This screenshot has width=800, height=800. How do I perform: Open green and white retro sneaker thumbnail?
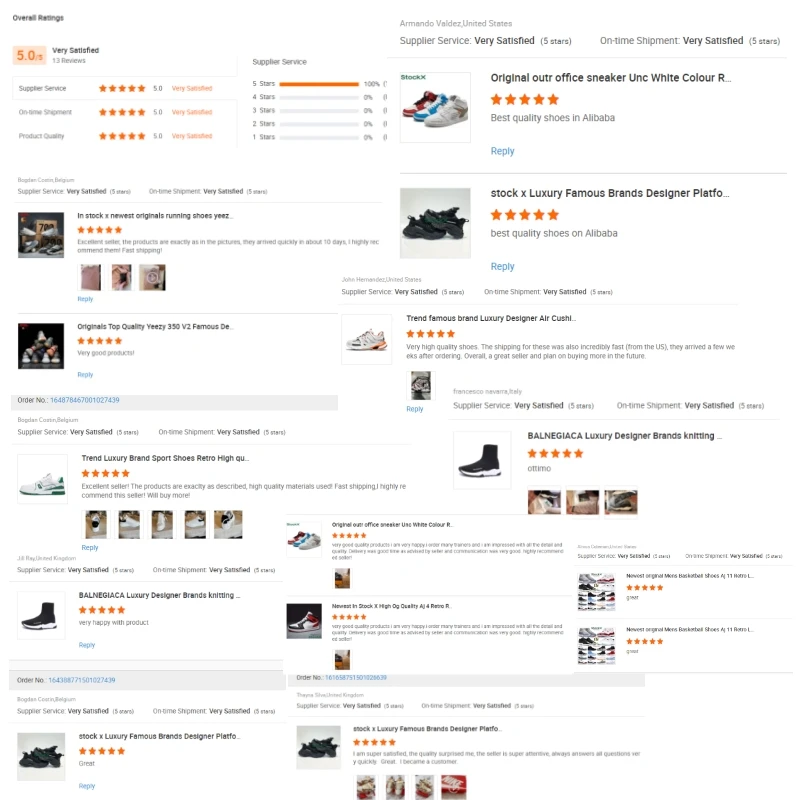pos(42,479)
